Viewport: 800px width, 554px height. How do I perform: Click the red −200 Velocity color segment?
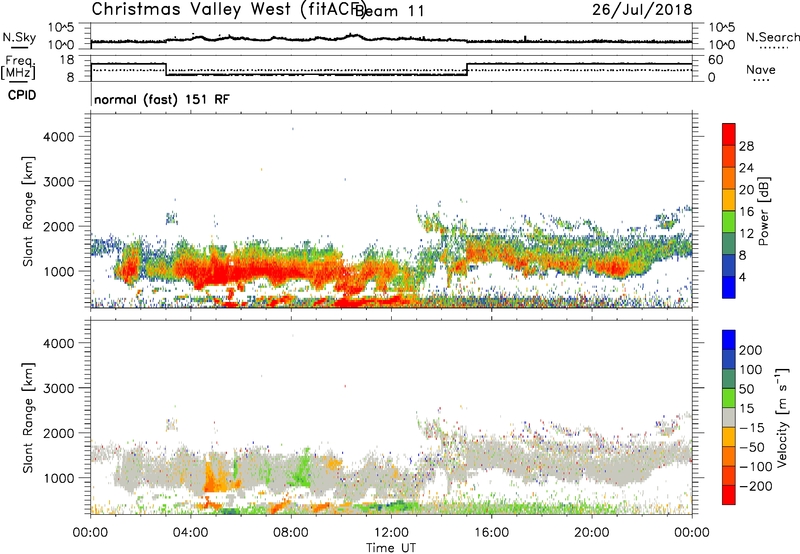pyautogui.click(x=729, y=495)
